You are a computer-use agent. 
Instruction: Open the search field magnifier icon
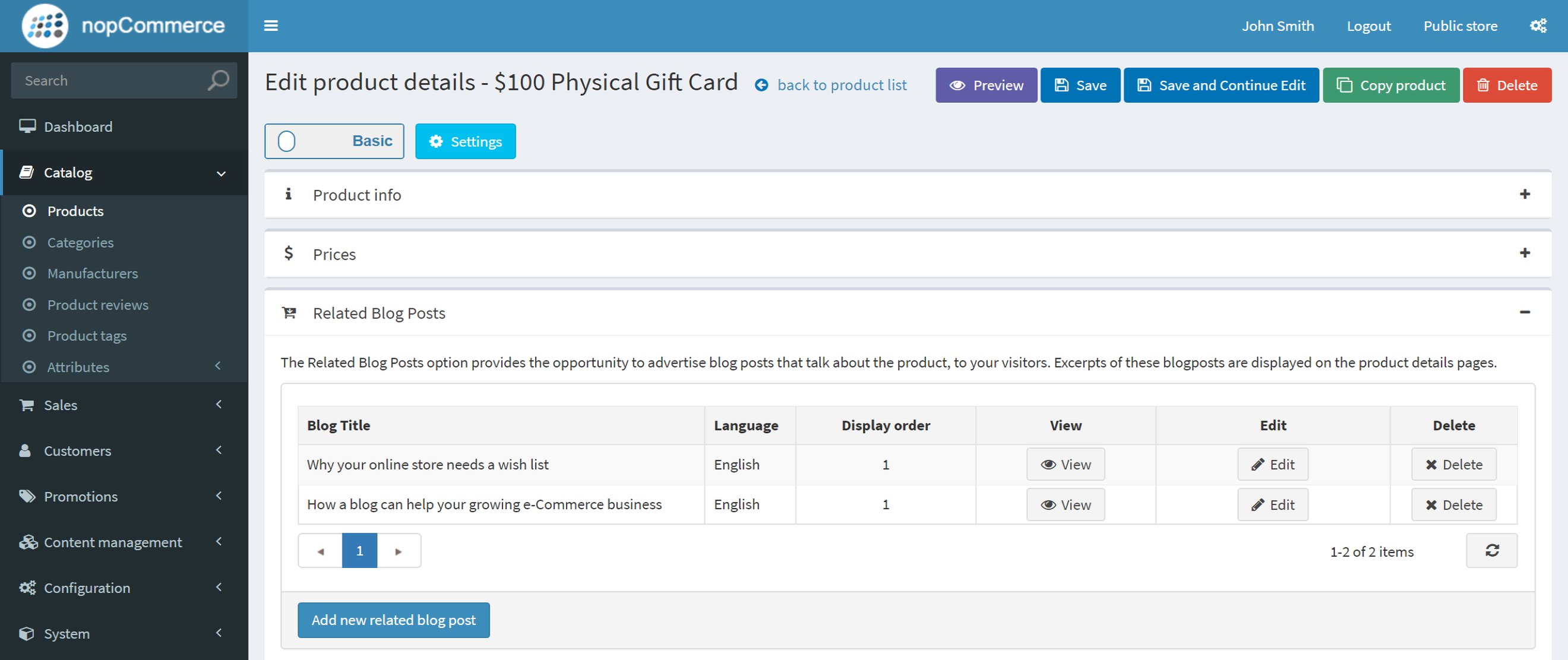click(217, 80)
